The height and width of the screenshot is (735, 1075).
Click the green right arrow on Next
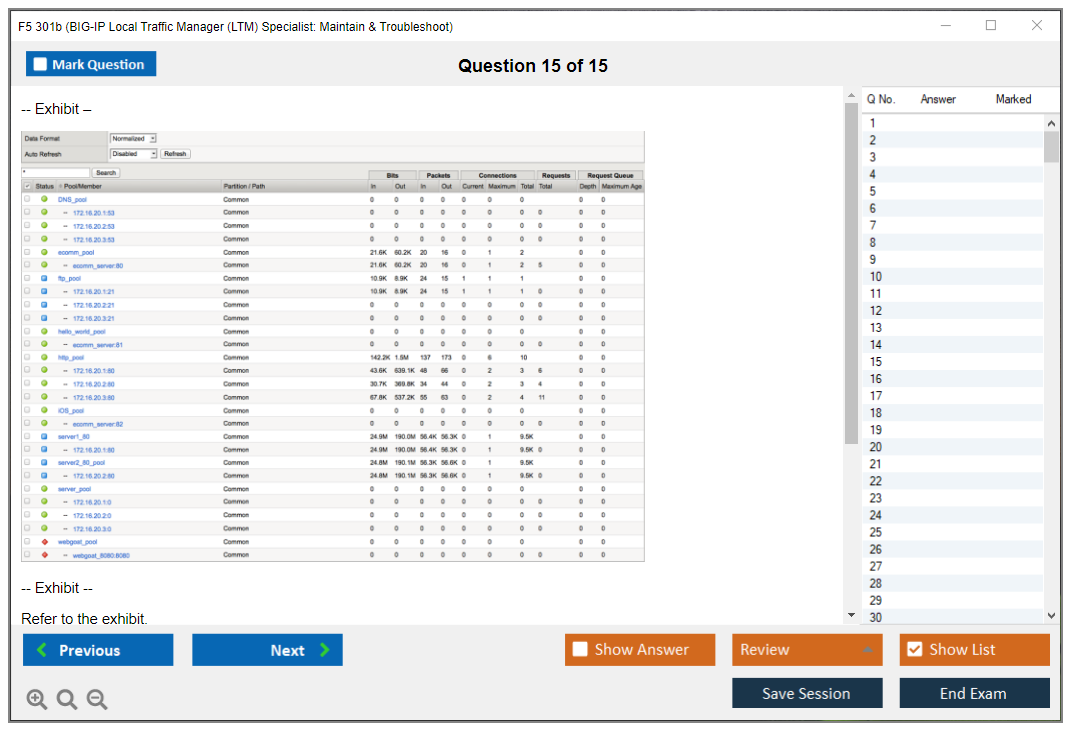[x=324, y=650]
